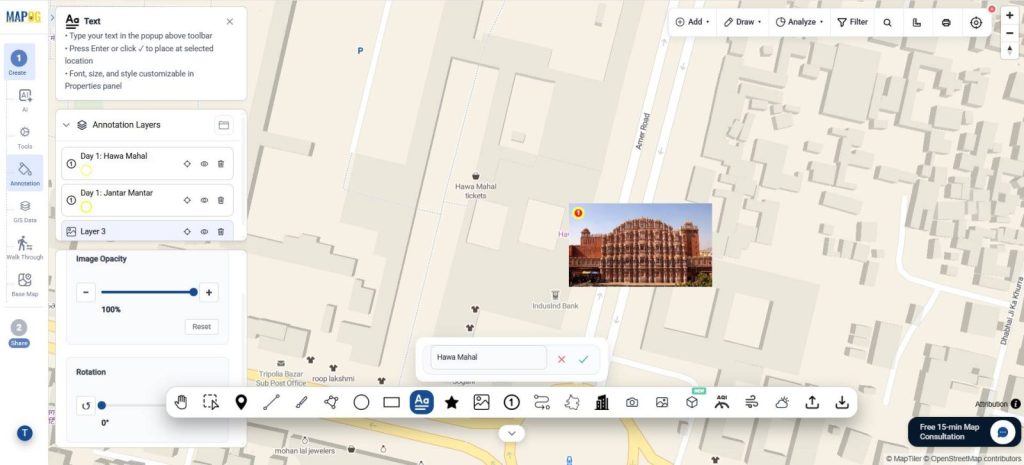1024x465 pixels.
Task: Select the circle shape tool
Action: pos(361,402)
